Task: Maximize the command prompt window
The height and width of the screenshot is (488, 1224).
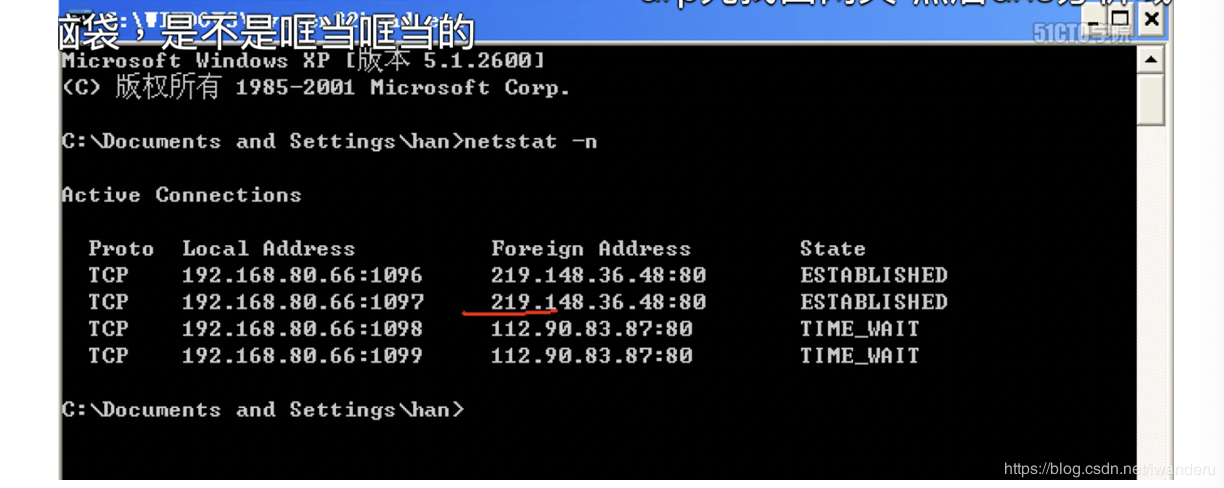Action: (x=1120, y=18)
